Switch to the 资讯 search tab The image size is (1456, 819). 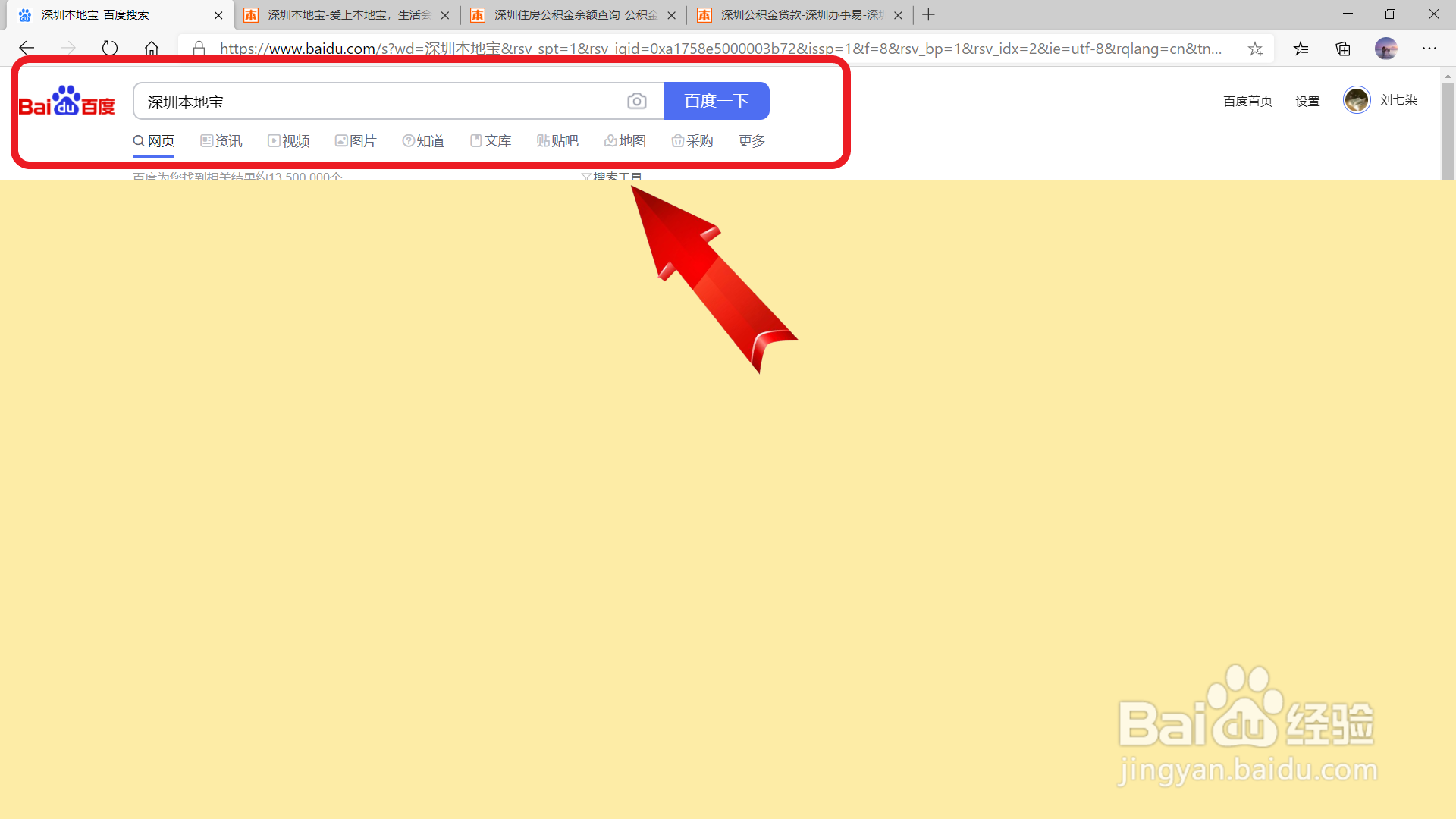[221, 141]
